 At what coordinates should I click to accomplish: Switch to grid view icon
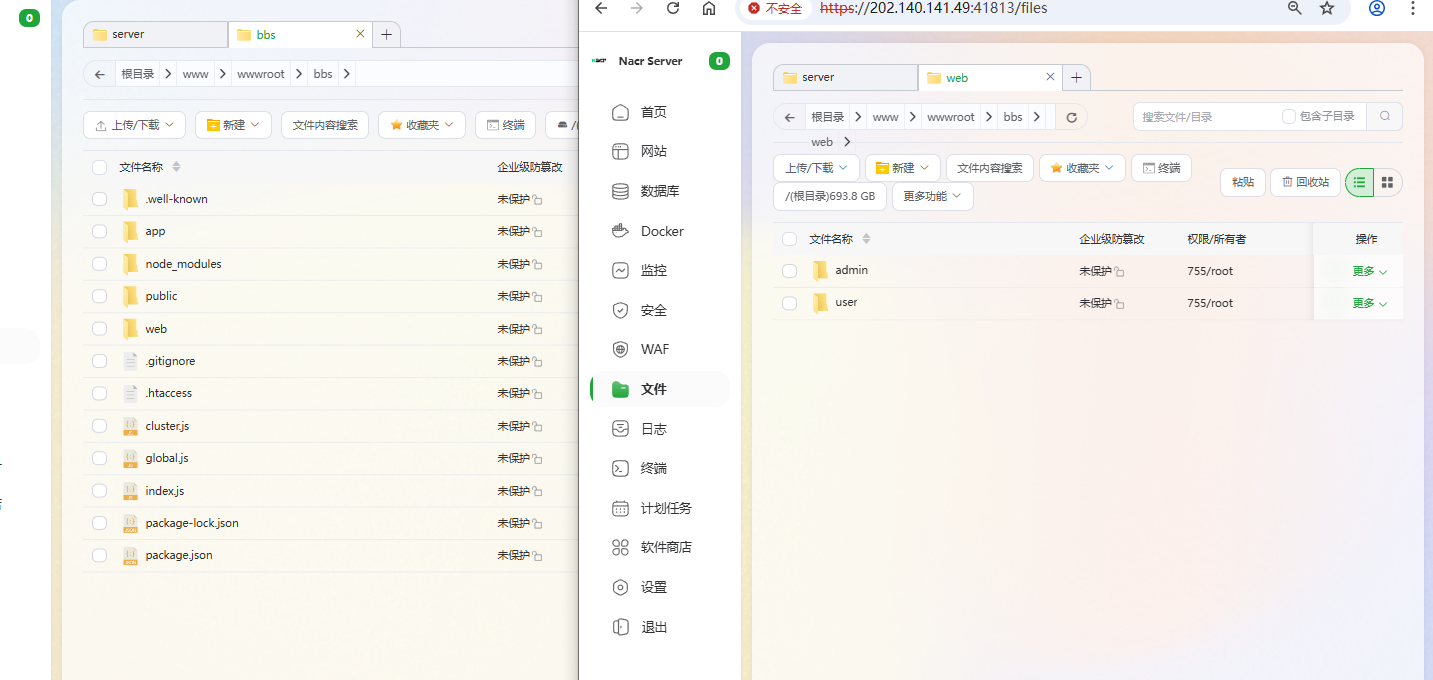coord(1387,182)
